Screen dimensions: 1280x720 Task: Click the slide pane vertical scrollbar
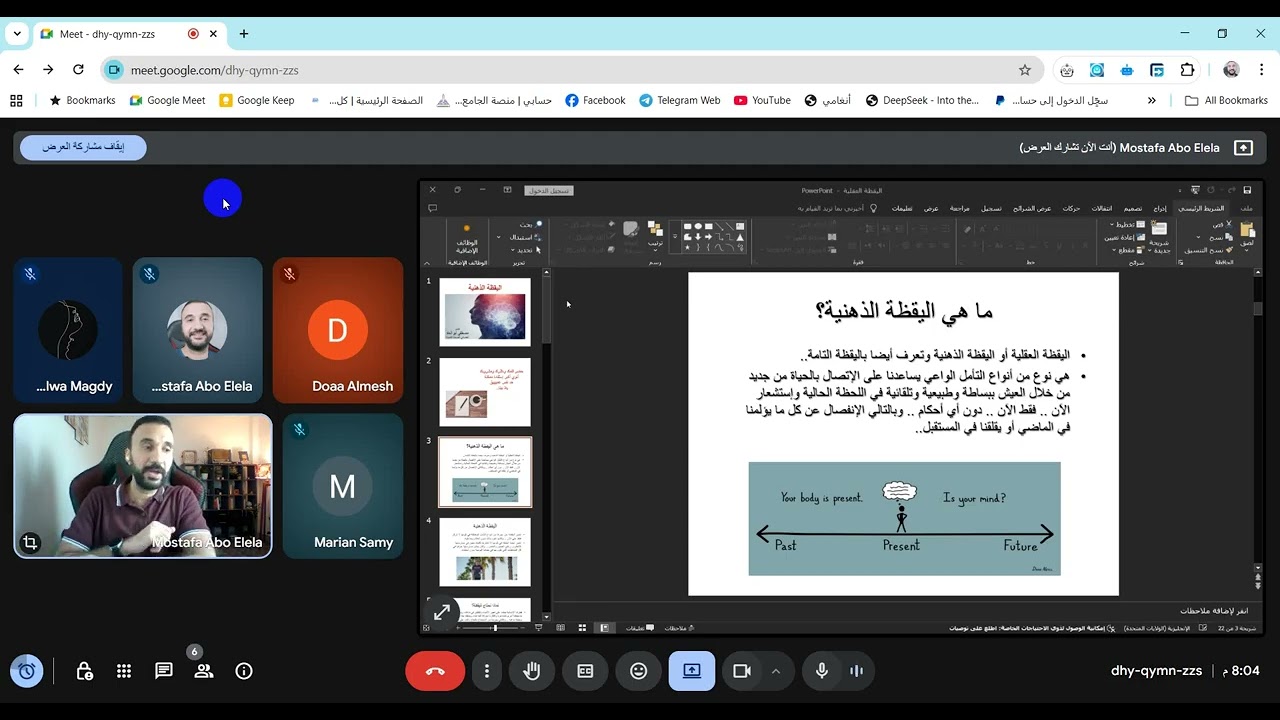coord(1258,420)
